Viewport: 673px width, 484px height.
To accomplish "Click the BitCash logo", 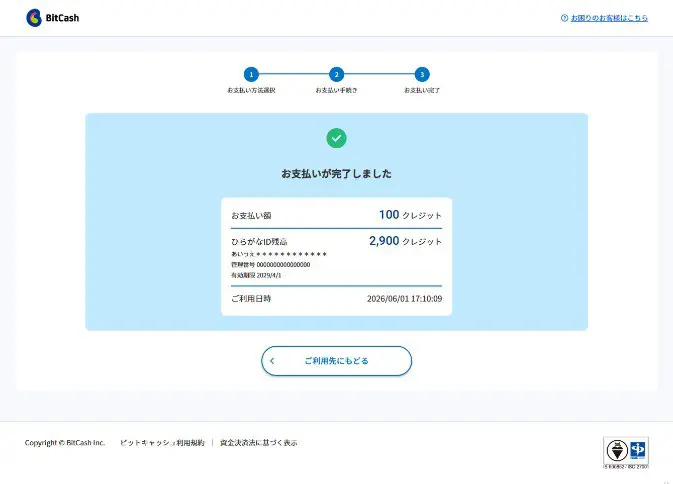I will [x=52, y=18].
